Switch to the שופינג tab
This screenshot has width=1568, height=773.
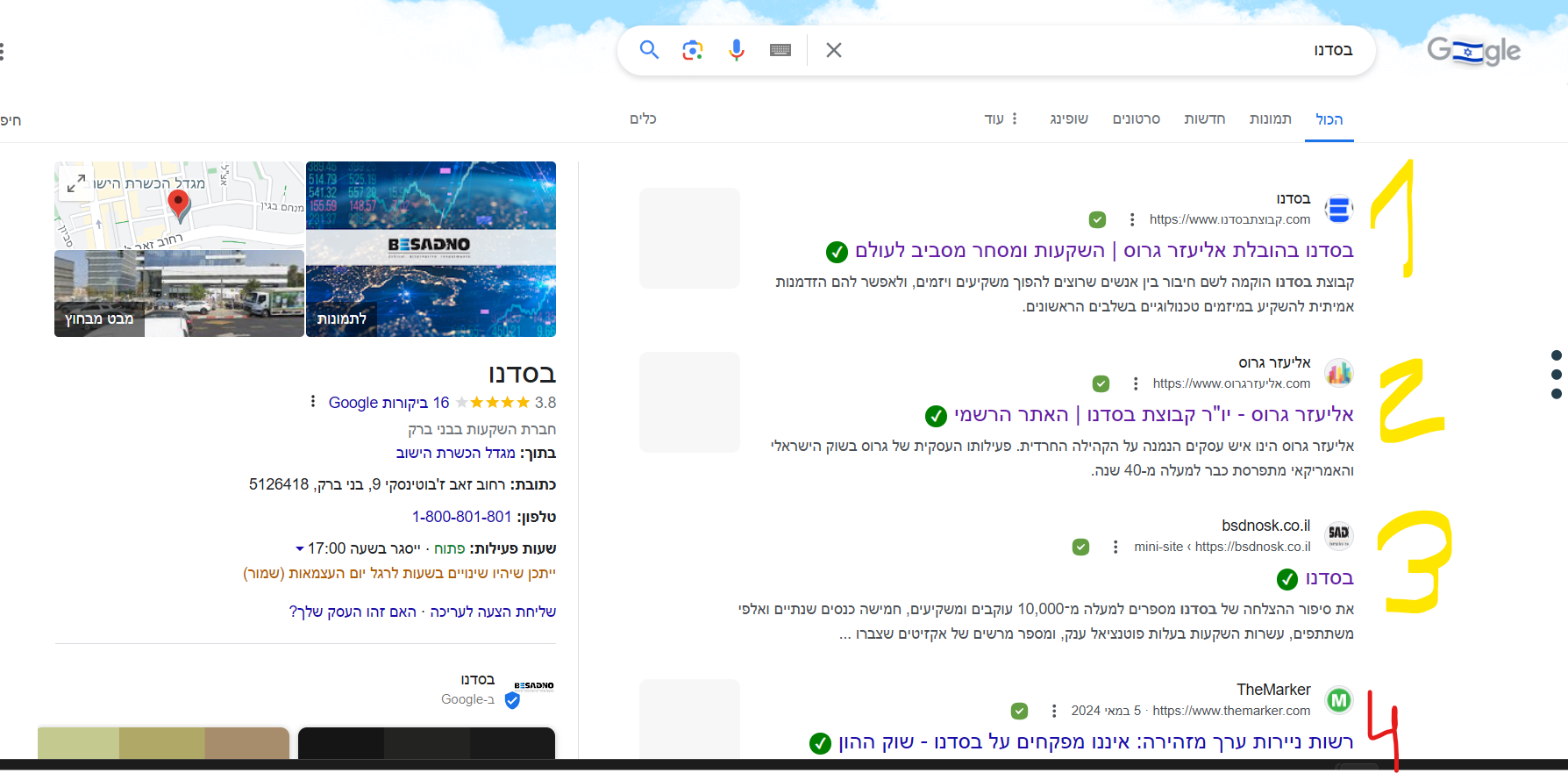click(1069, 118)
